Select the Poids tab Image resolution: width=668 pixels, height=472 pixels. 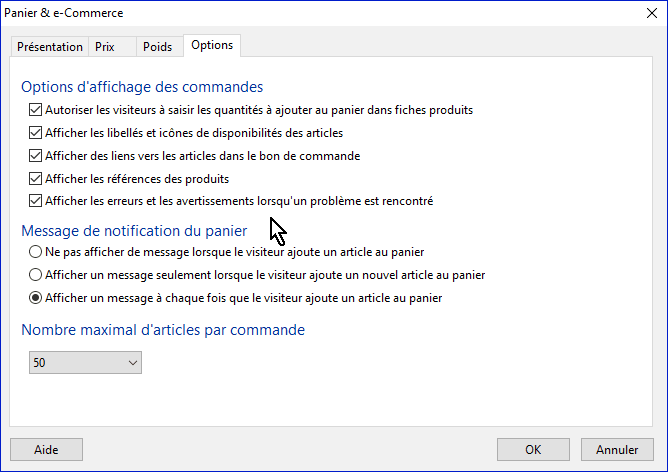pyautogui.click(x=157, y=47)
